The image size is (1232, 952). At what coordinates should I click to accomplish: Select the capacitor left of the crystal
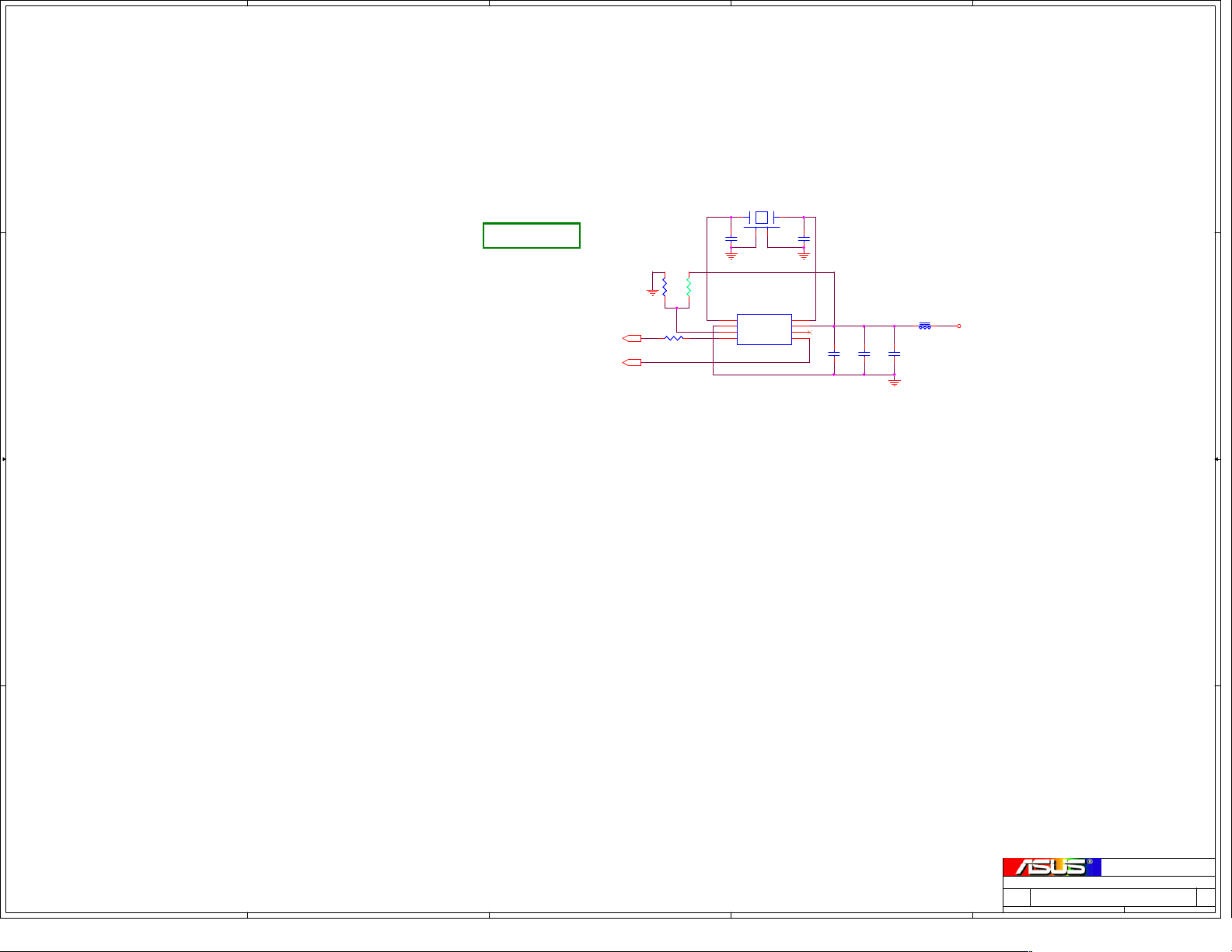(731, 239)
